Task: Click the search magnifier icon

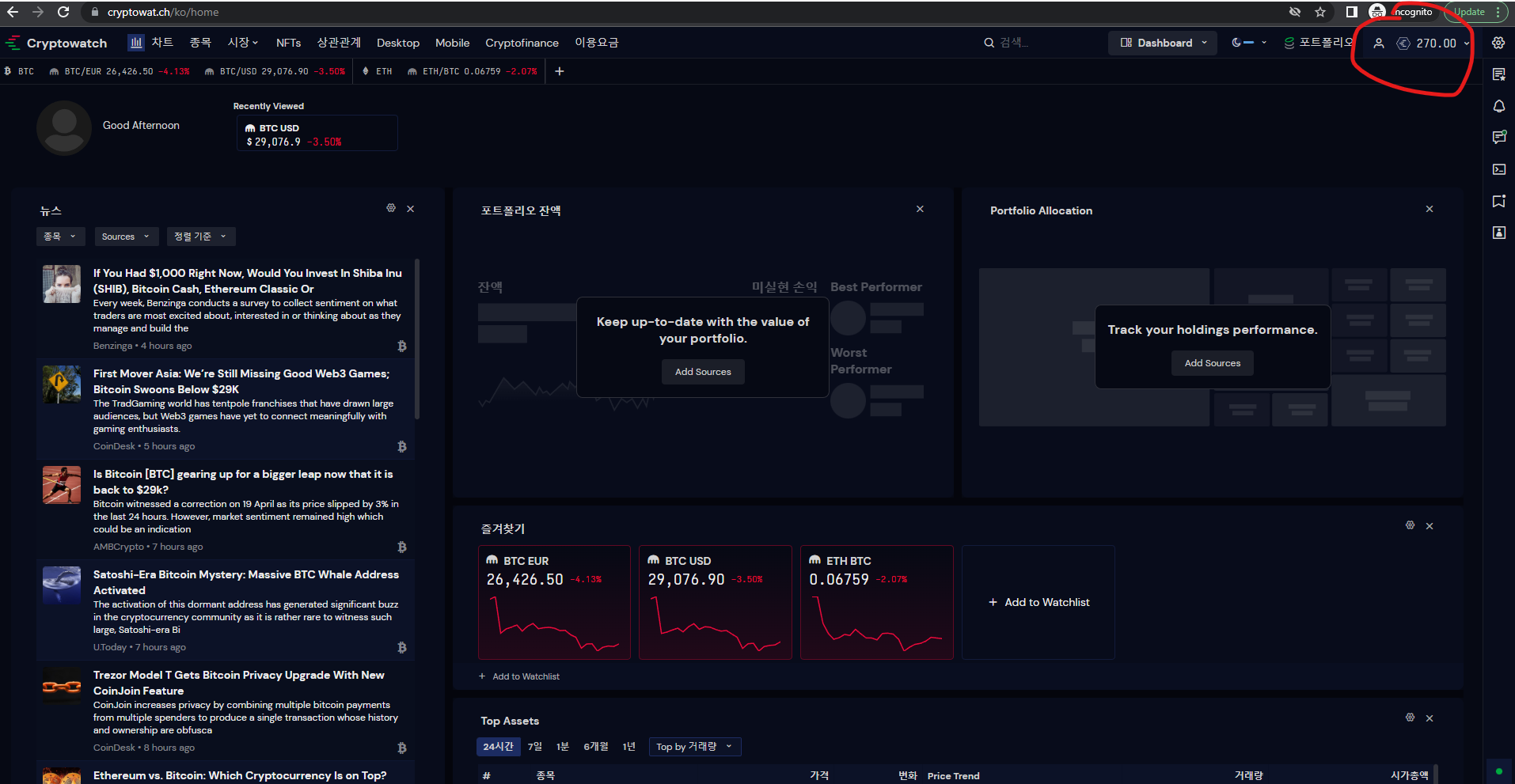Action: [x=989, y=43]
